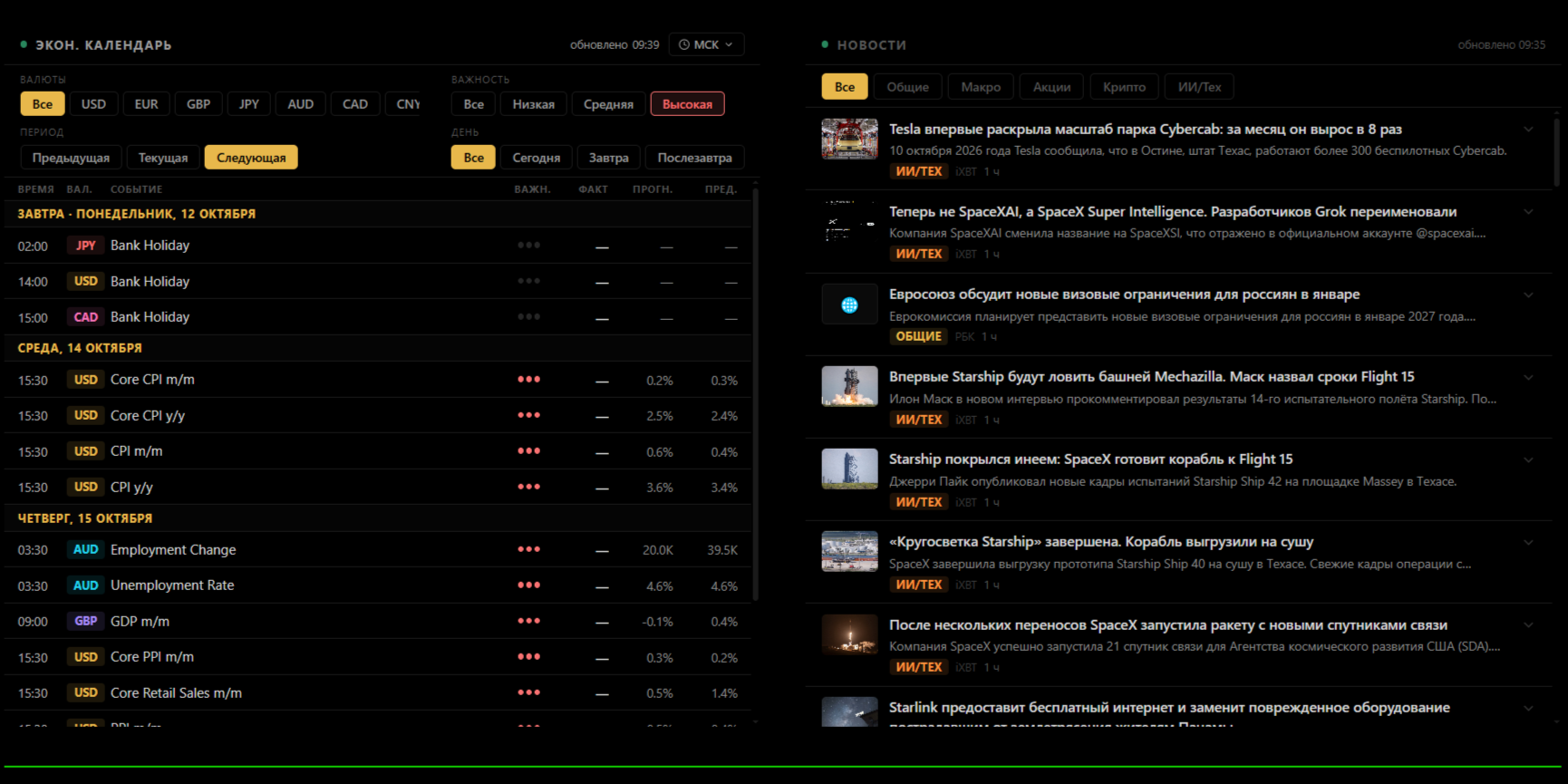This screenshot has width=1568, height=784.
Task: Expand the Евросоюз visa restrictions news item
Action: (1528, 295)
